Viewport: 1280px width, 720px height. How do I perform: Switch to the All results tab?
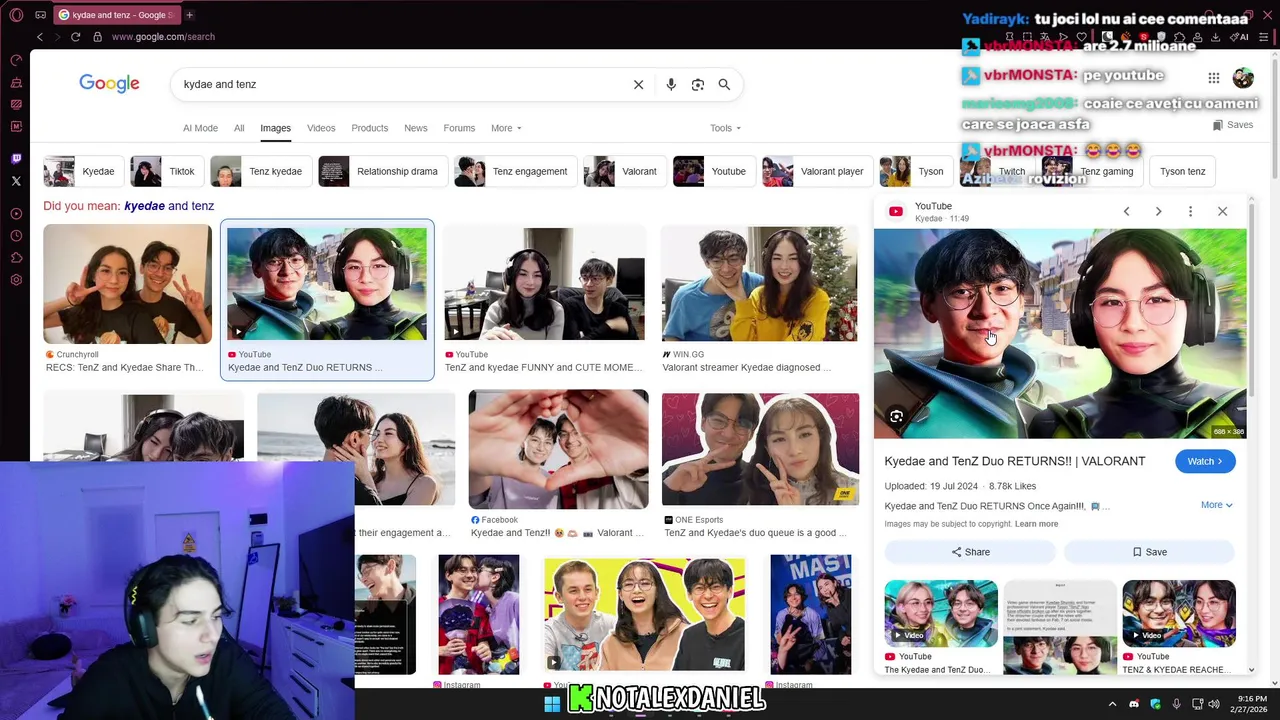tap(239, 128)
